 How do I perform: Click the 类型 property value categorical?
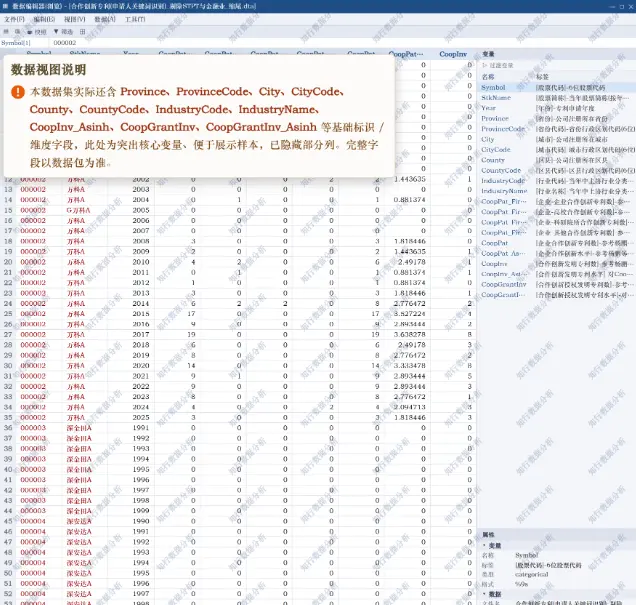[531, 574]
